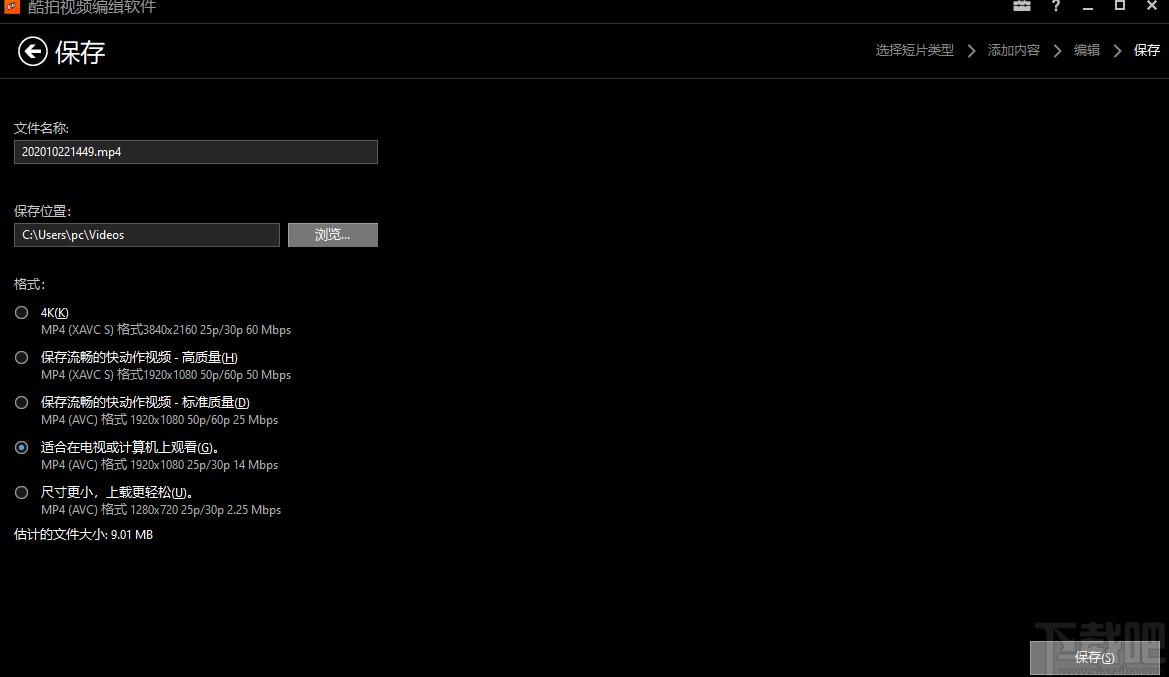Open the toolbox icon in title bar

tap(1021, 6)
